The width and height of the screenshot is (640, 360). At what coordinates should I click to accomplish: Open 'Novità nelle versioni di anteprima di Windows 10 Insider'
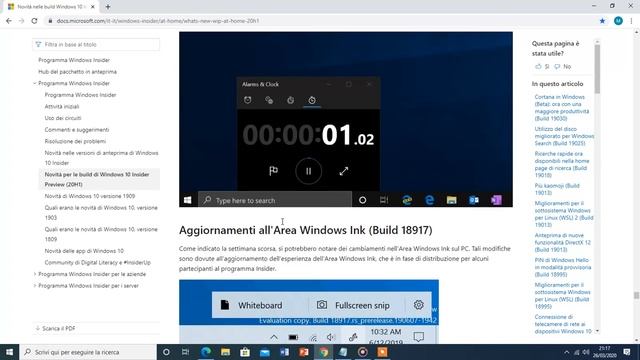pos(102,158)
